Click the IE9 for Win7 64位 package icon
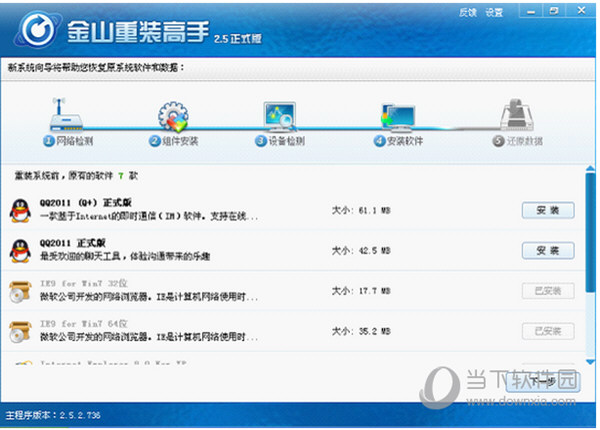The width and height of the screenshot is (600, 430). 20,331
